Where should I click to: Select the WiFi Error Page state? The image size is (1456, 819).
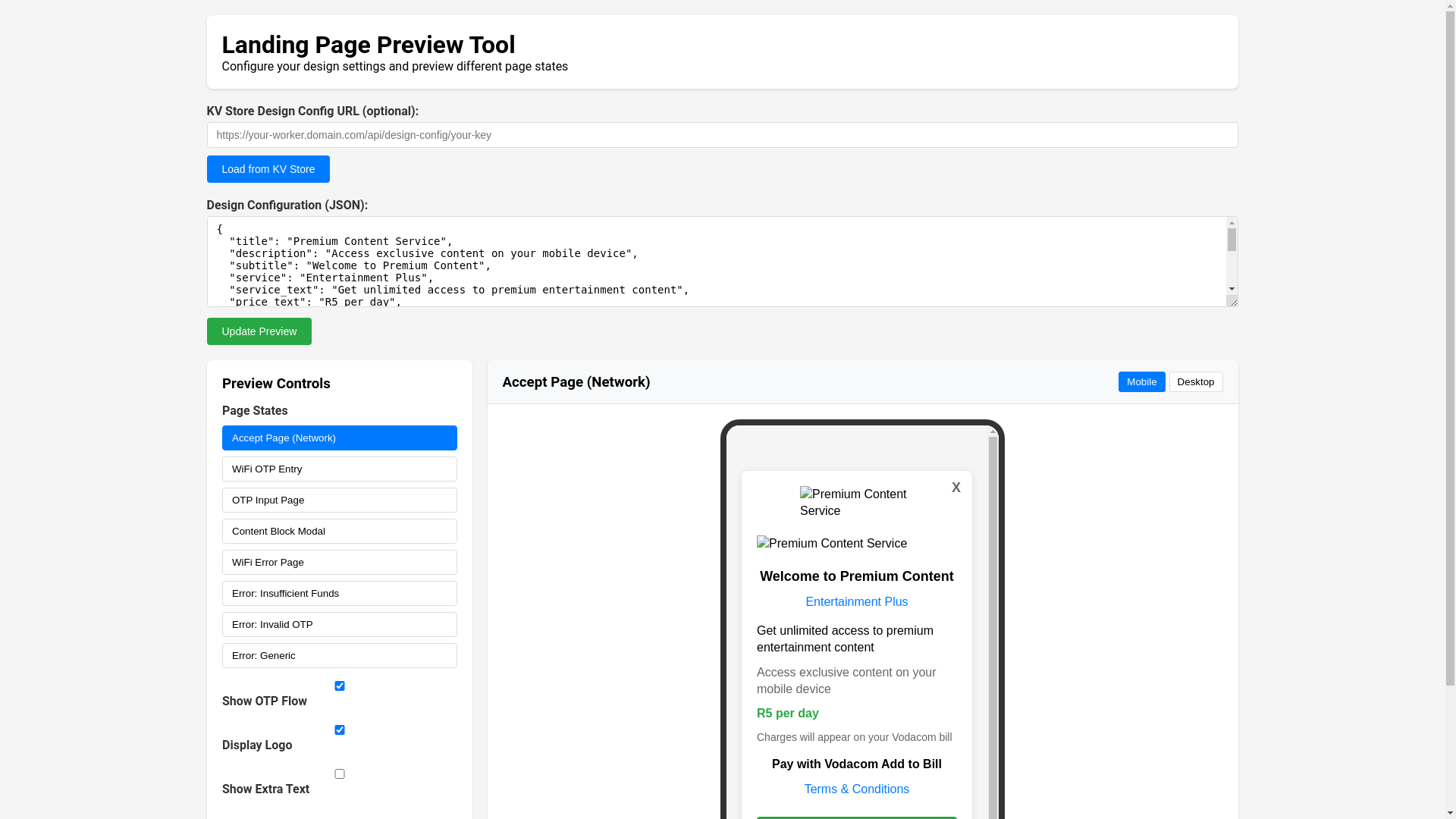tap(340, 563)
